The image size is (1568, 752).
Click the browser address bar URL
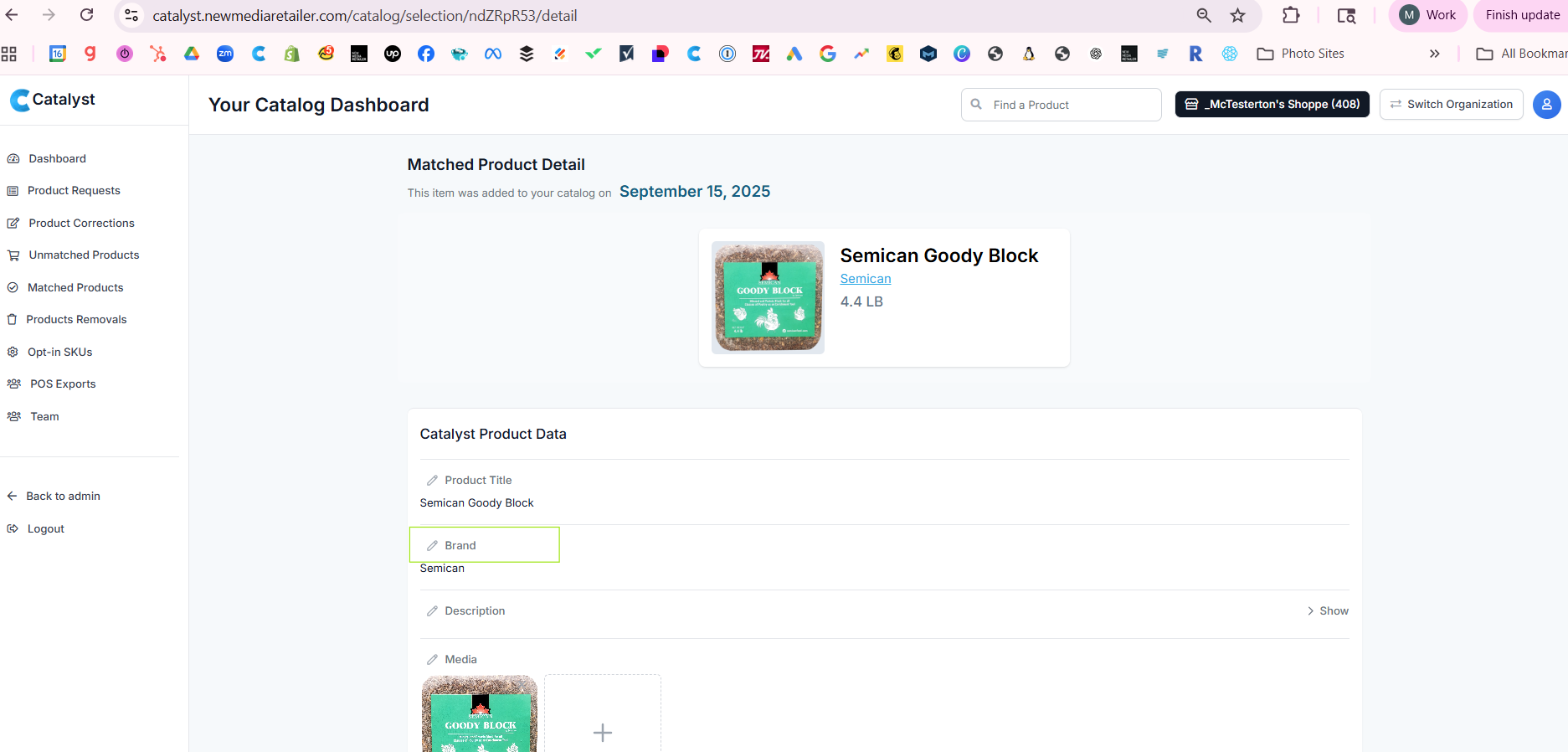point(365,16)
